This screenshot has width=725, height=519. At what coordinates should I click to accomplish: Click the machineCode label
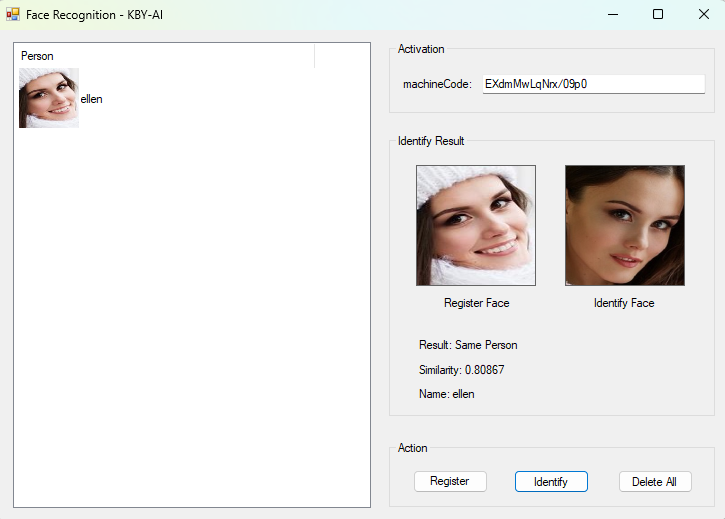[x=436, y=84]
